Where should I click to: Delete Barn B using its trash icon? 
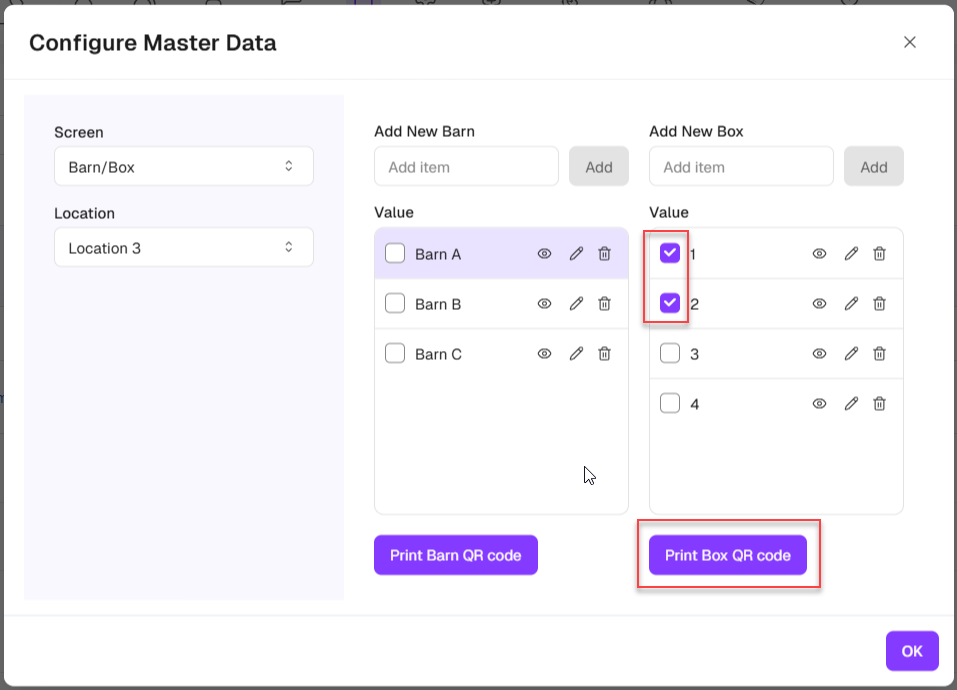[604, 304]
